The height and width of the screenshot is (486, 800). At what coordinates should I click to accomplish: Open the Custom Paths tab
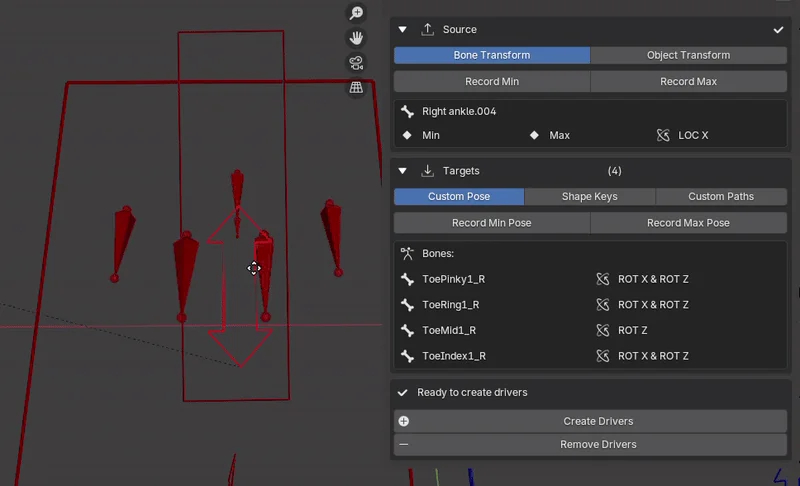pyautogui.click(x=721, y=196)
